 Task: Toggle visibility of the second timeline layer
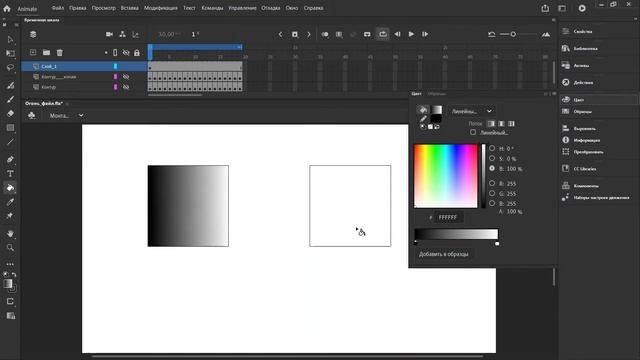pyautogui.click(x=126, y=77)
